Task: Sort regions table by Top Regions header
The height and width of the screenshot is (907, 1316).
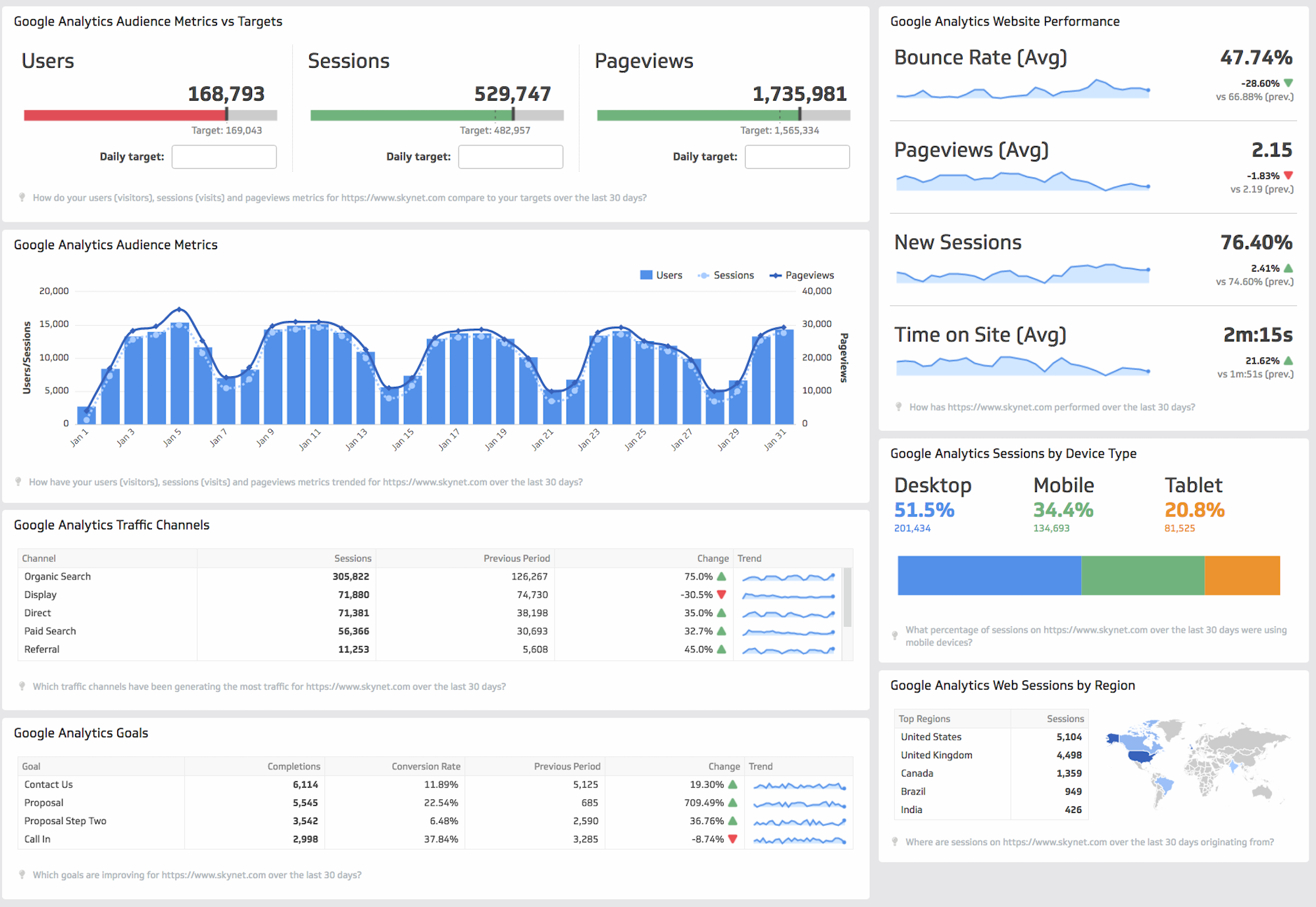Action: 924,719
